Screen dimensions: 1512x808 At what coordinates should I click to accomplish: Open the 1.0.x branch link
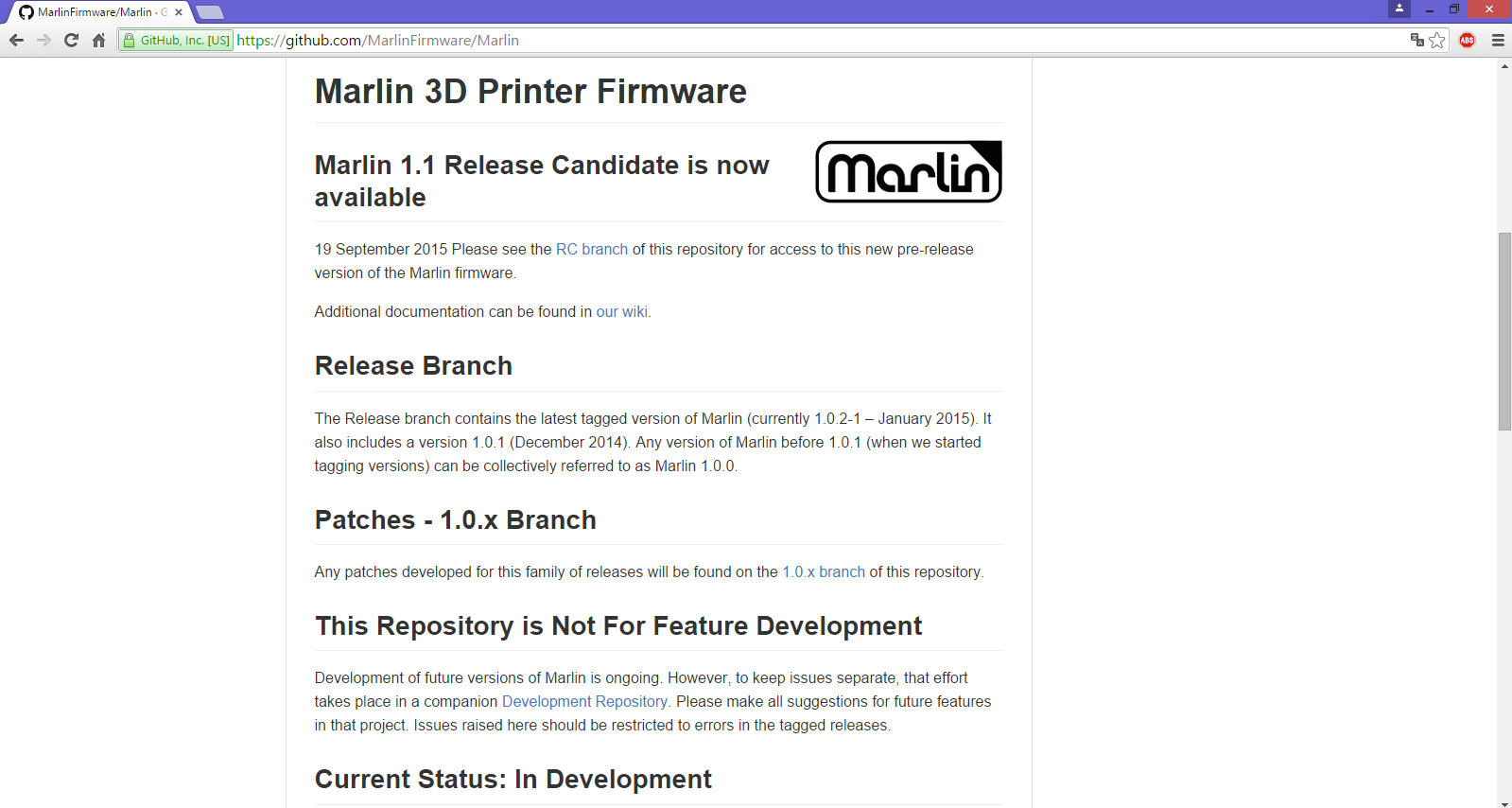[x=824, y=571]
